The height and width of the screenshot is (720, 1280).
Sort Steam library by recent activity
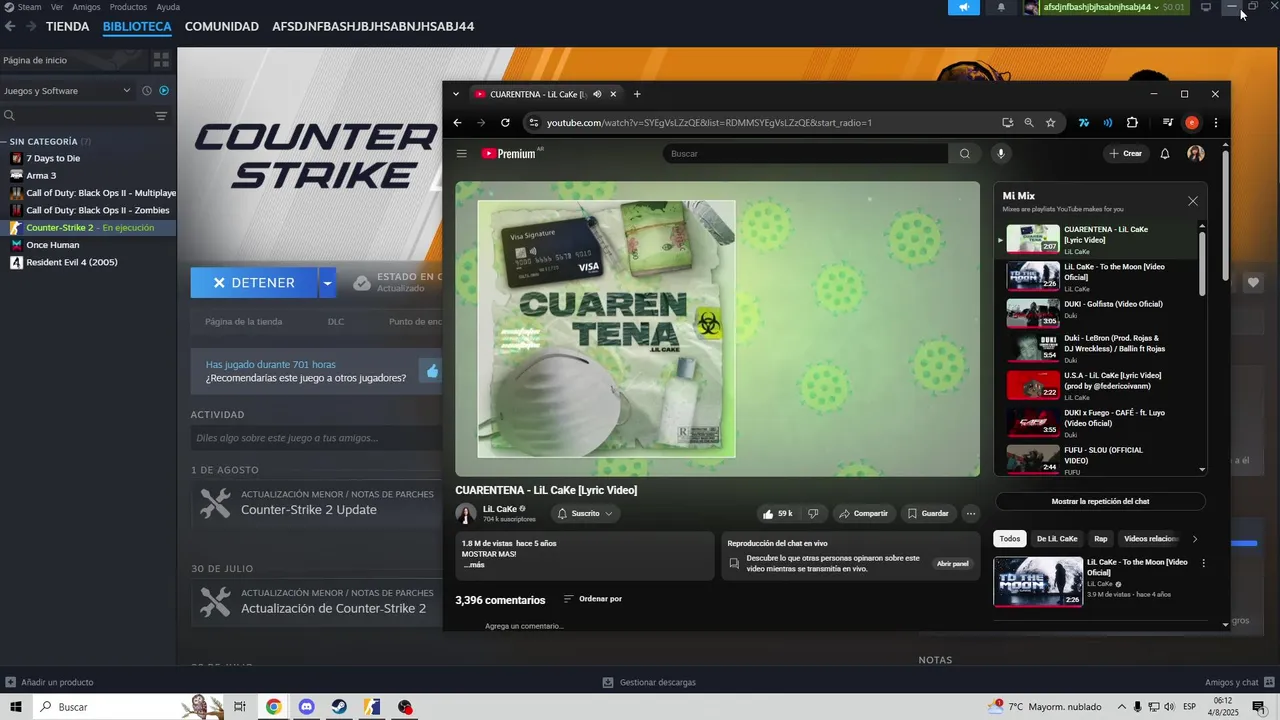coord(147,91)
